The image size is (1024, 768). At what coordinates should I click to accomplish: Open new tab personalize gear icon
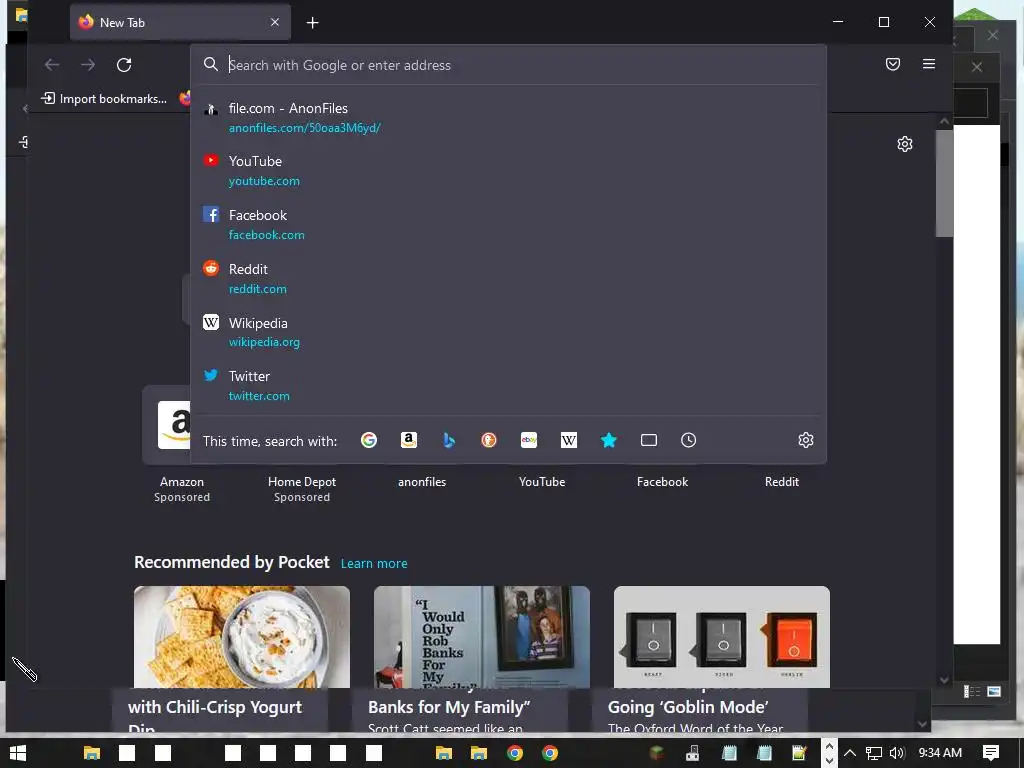(904, 144)
